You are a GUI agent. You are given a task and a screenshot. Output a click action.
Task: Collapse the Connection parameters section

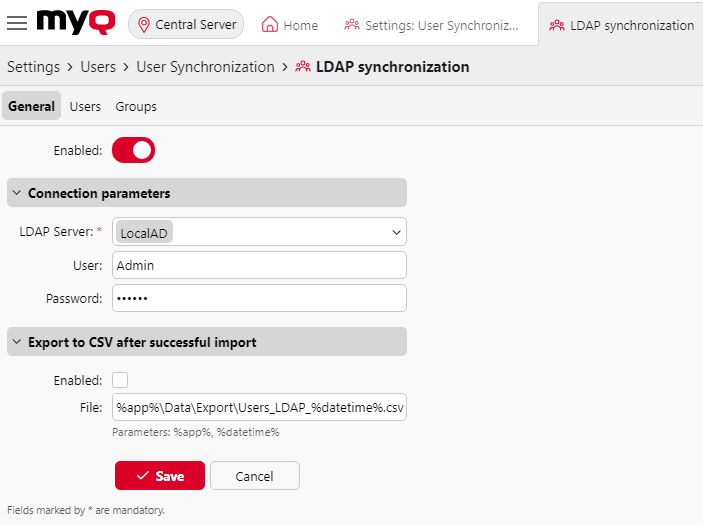[17, 193]
